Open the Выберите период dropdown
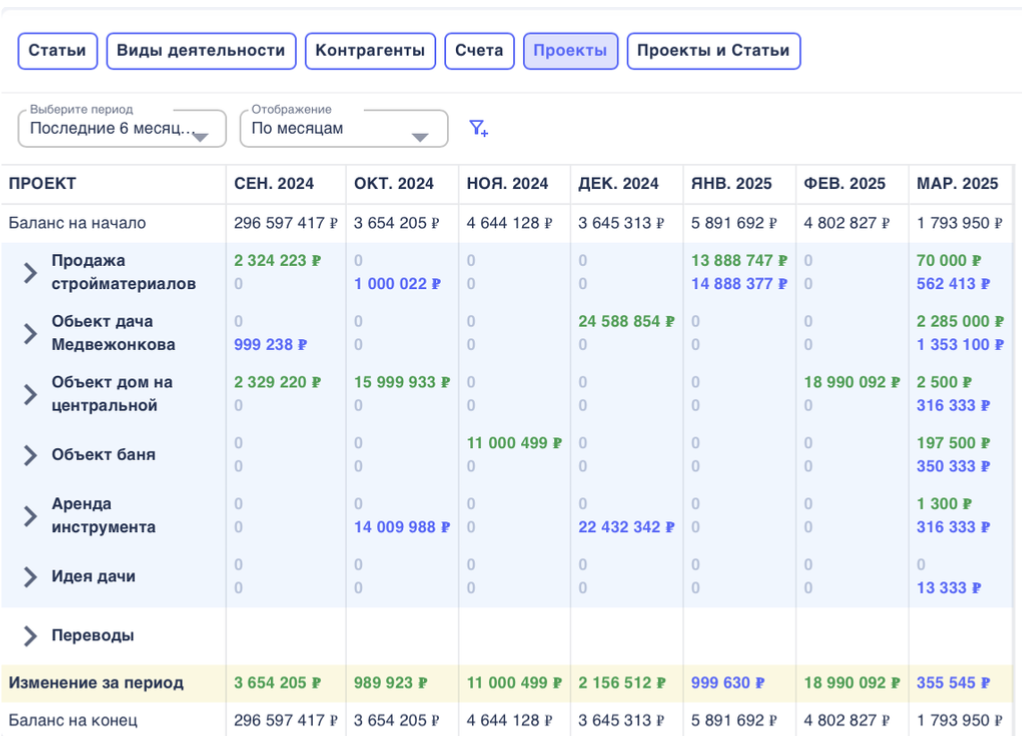This screenshot has width=1022, height=736. point(122,128)
